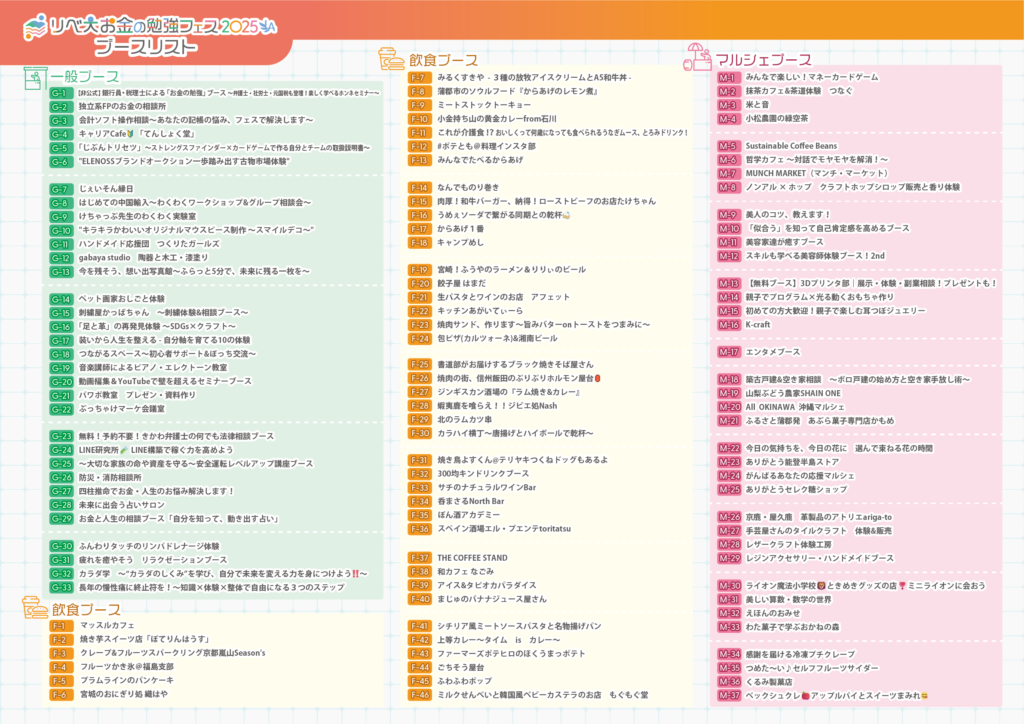This screenshot has width=1024, height=724.
Task: Click the 一般ブース counter icon
Action: [34, 78]
